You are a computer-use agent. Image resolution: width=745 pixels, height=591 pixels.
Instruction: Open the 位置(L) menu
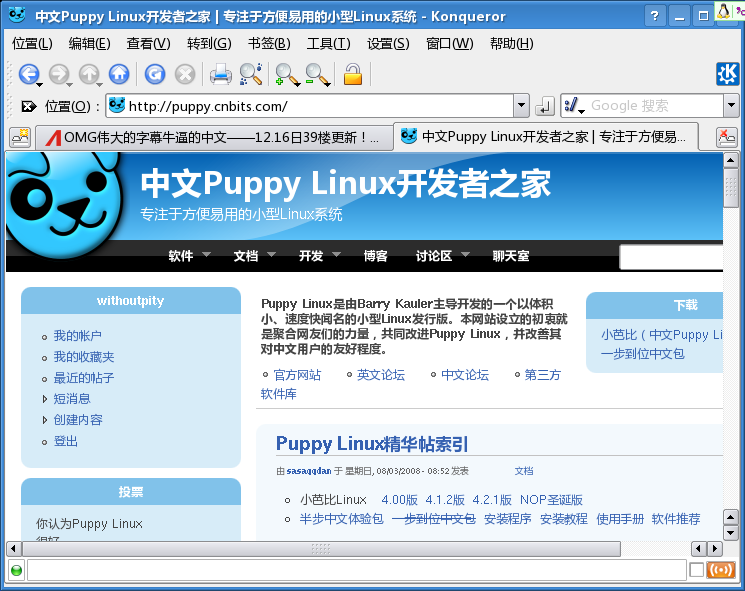click(x=32, y=44)
